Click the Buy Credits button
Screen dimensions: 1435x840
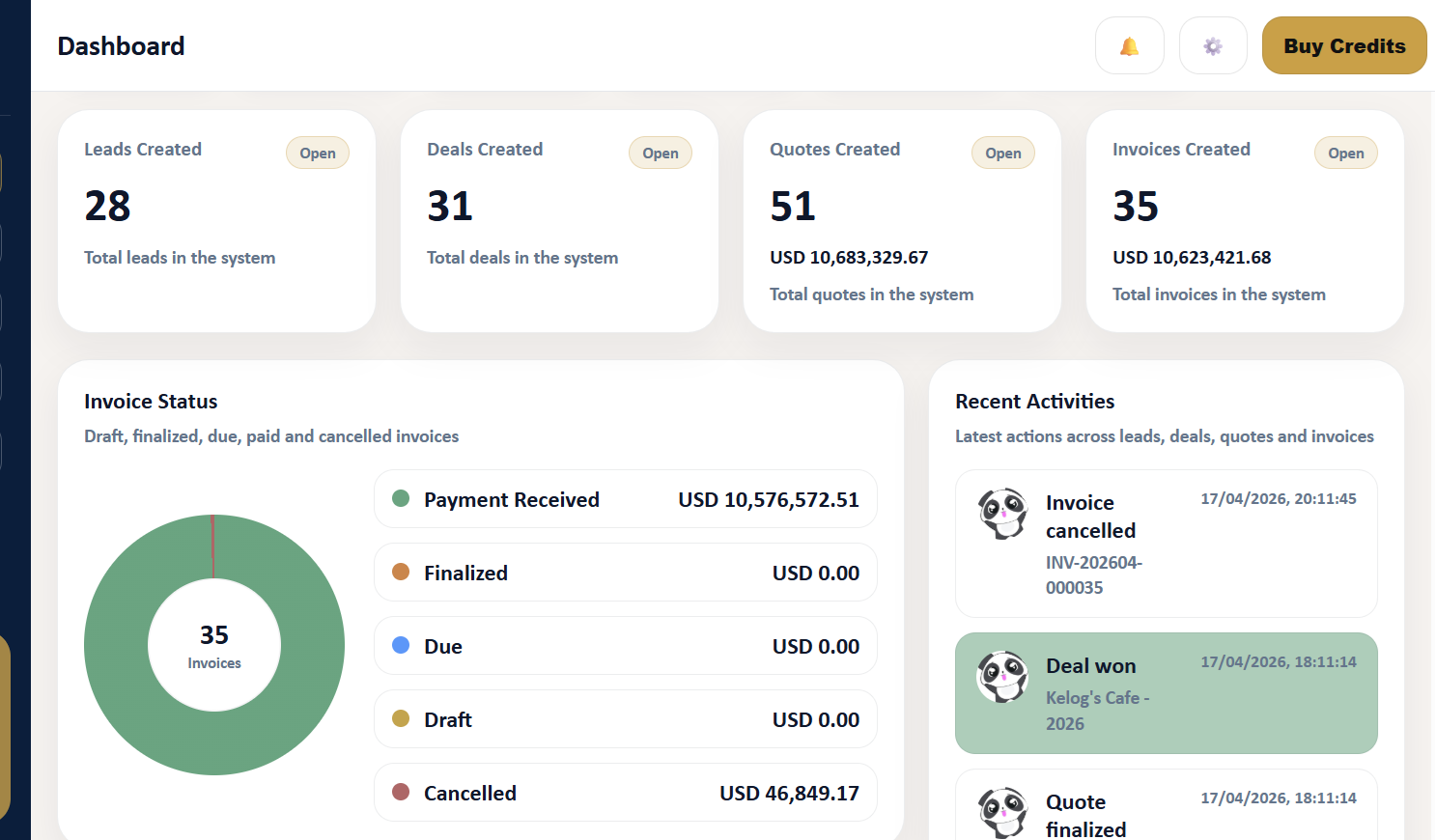1343,45
